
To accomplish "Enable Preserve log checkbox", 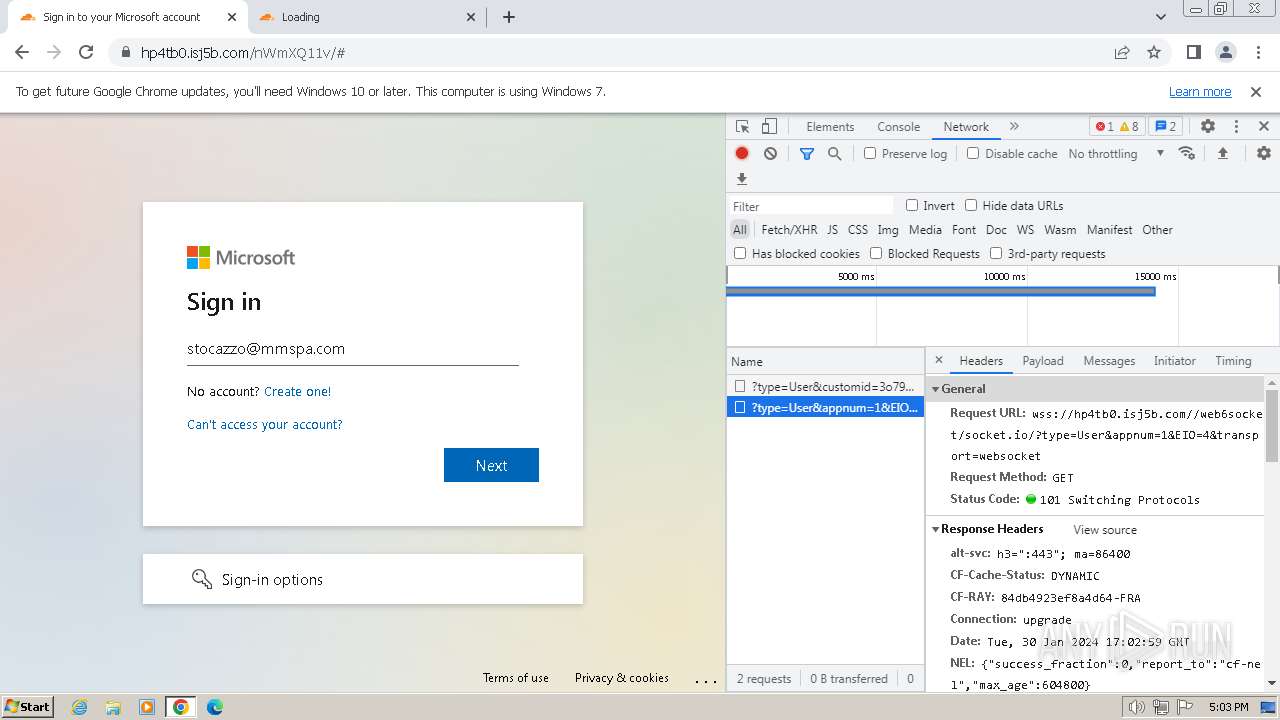I will 870,153.
